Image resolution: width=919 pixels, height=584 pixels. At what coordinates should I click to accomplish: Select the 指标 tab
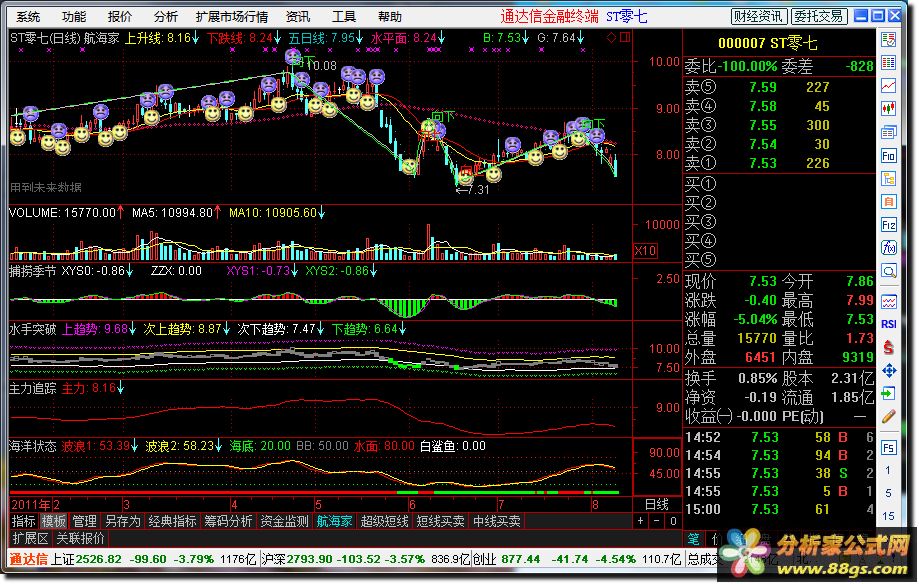23,521
